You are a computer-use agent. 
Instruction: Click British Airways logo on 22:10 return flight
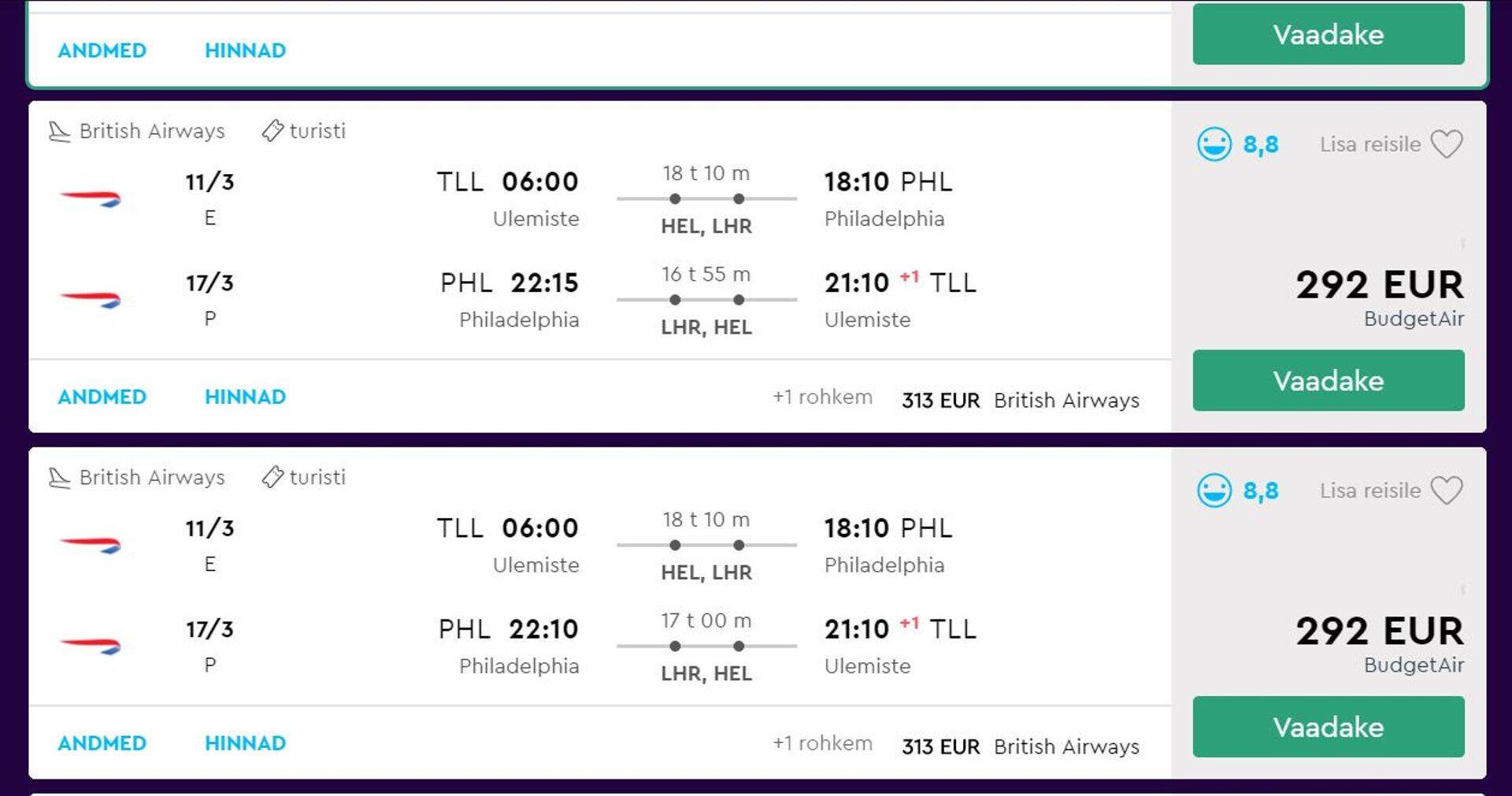click(91, 646)
